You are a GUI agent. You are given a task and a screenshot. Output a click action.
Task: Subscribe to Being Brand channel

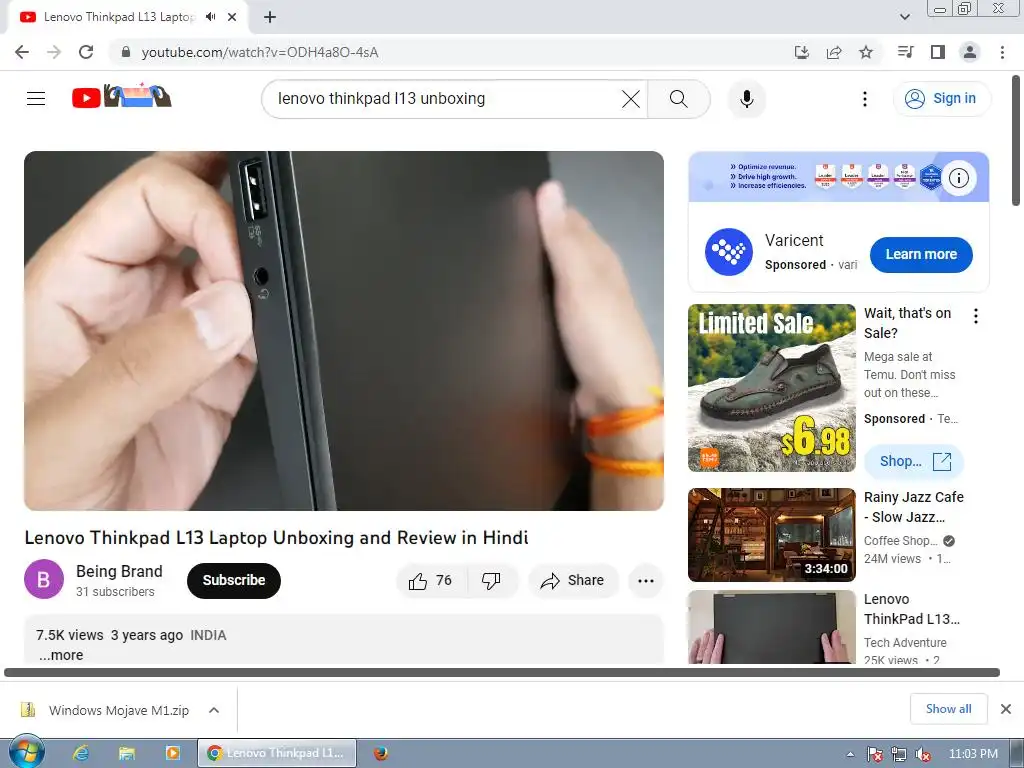234,581
